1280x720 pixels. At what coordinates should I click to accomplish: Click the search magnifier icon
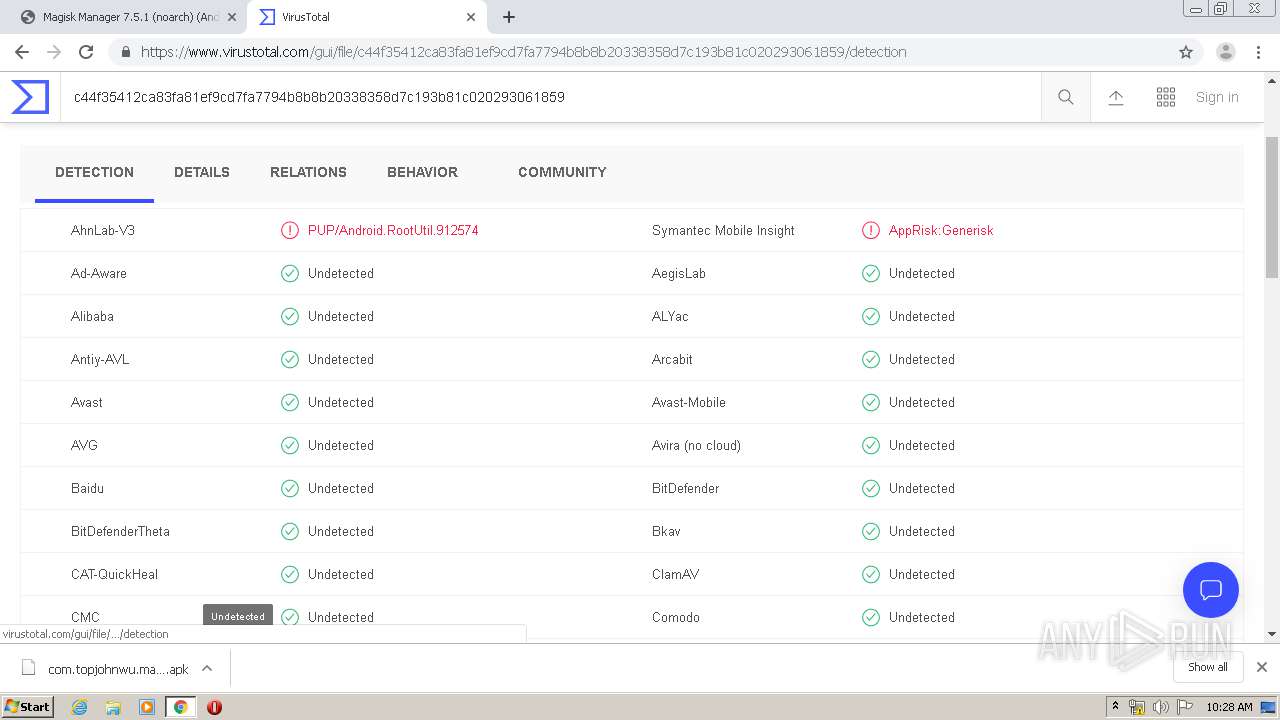tap(1066, 97)
